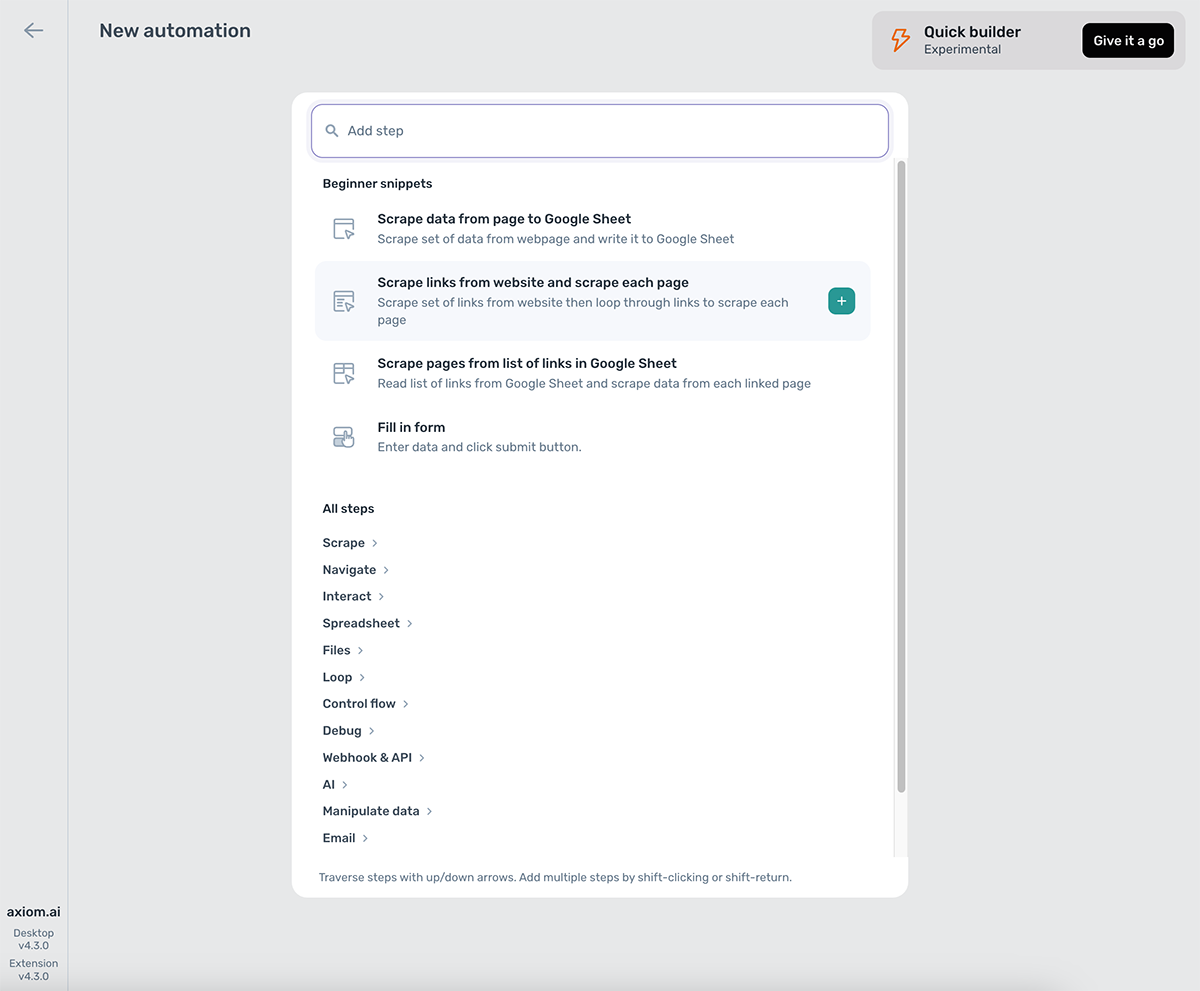The width and height of the screenshot is (1200, 991).
Task: Click the Quick builder label
Action: 972,32
